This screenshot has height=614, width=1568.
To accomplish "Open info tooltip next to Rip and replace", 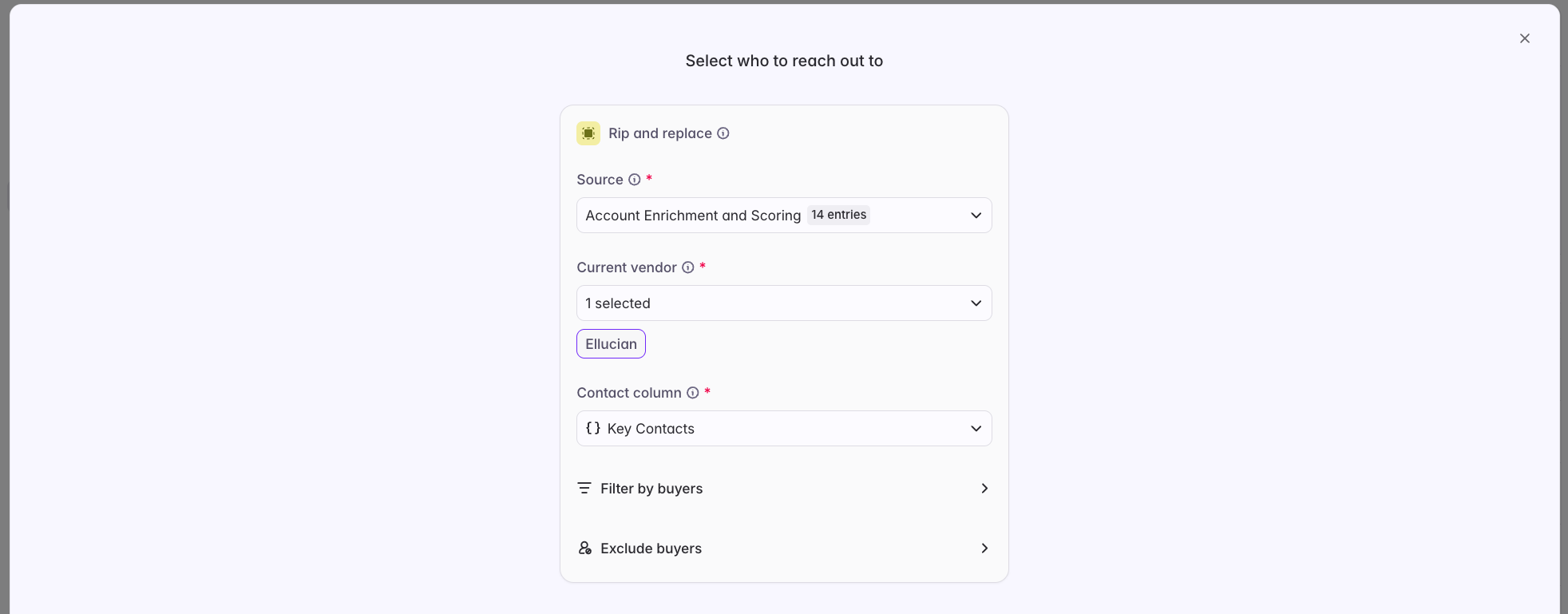I will tap(723, 133).
